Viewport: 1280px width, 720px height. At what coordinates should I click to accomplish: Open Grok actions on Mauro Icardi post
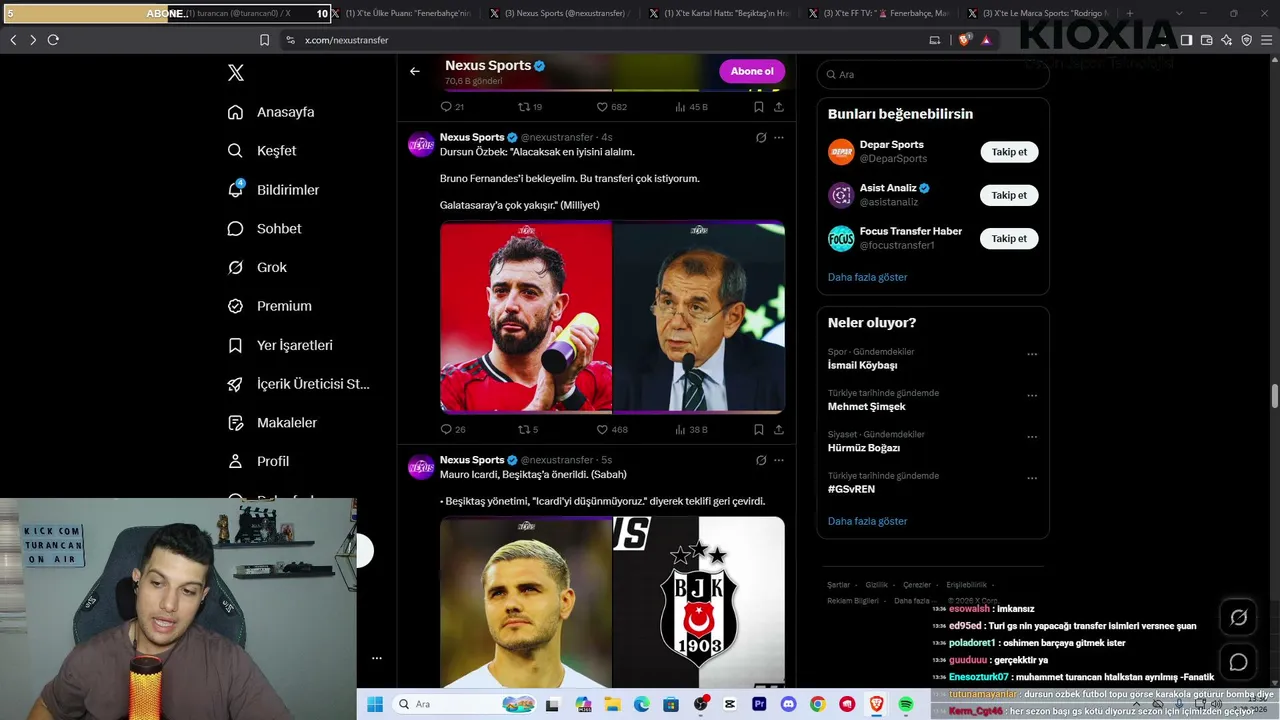tap(761, 461)
